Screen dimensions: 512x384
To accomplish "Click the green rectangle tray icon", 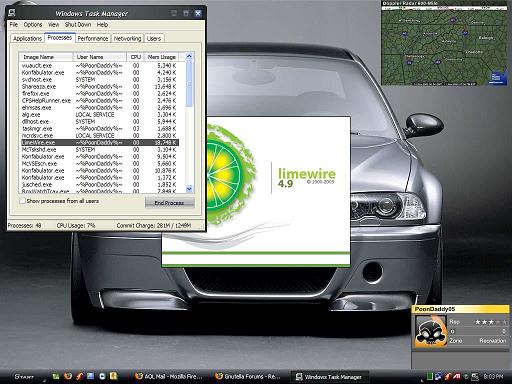I will click(x=430, y=376).
